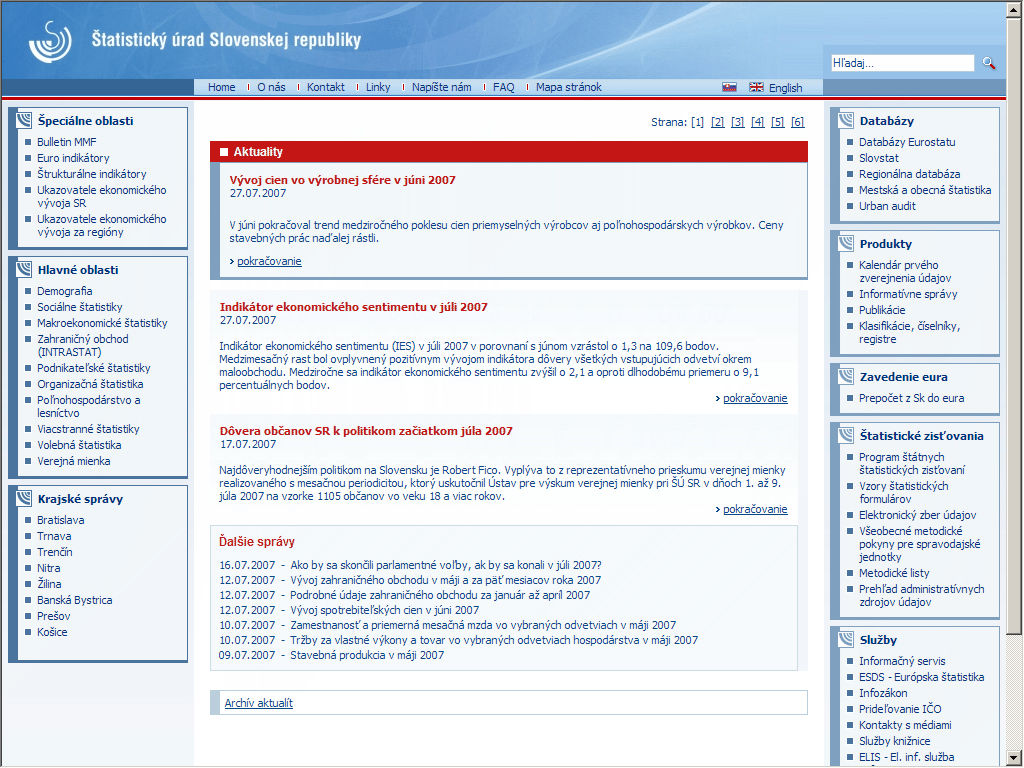Select Žilina under Krajské správy
The image size is (1024, 768).
[x=49, y=584]
